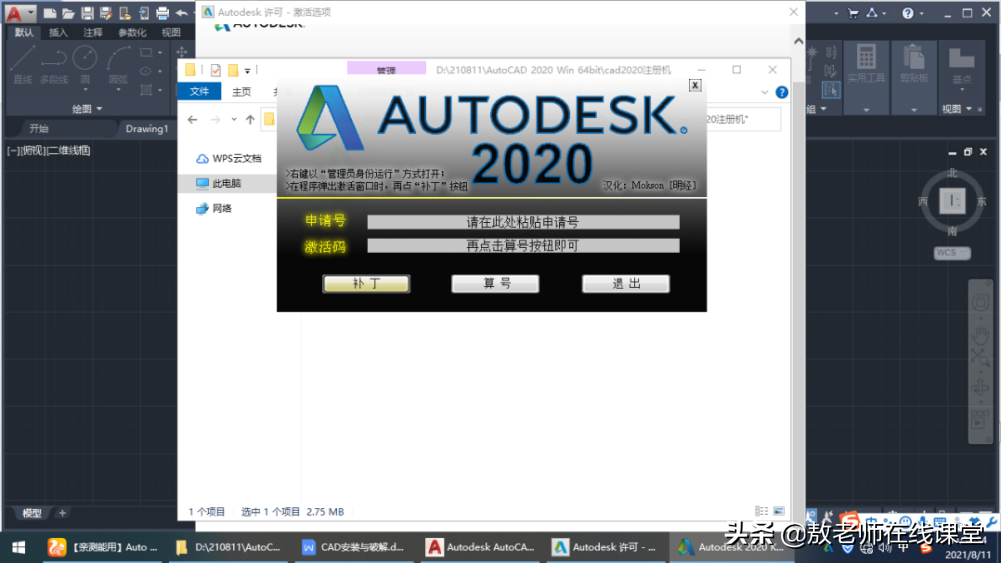
Task: Expand the Rectangle tool dropdown arrow
Action: click(x=160, y=52)
